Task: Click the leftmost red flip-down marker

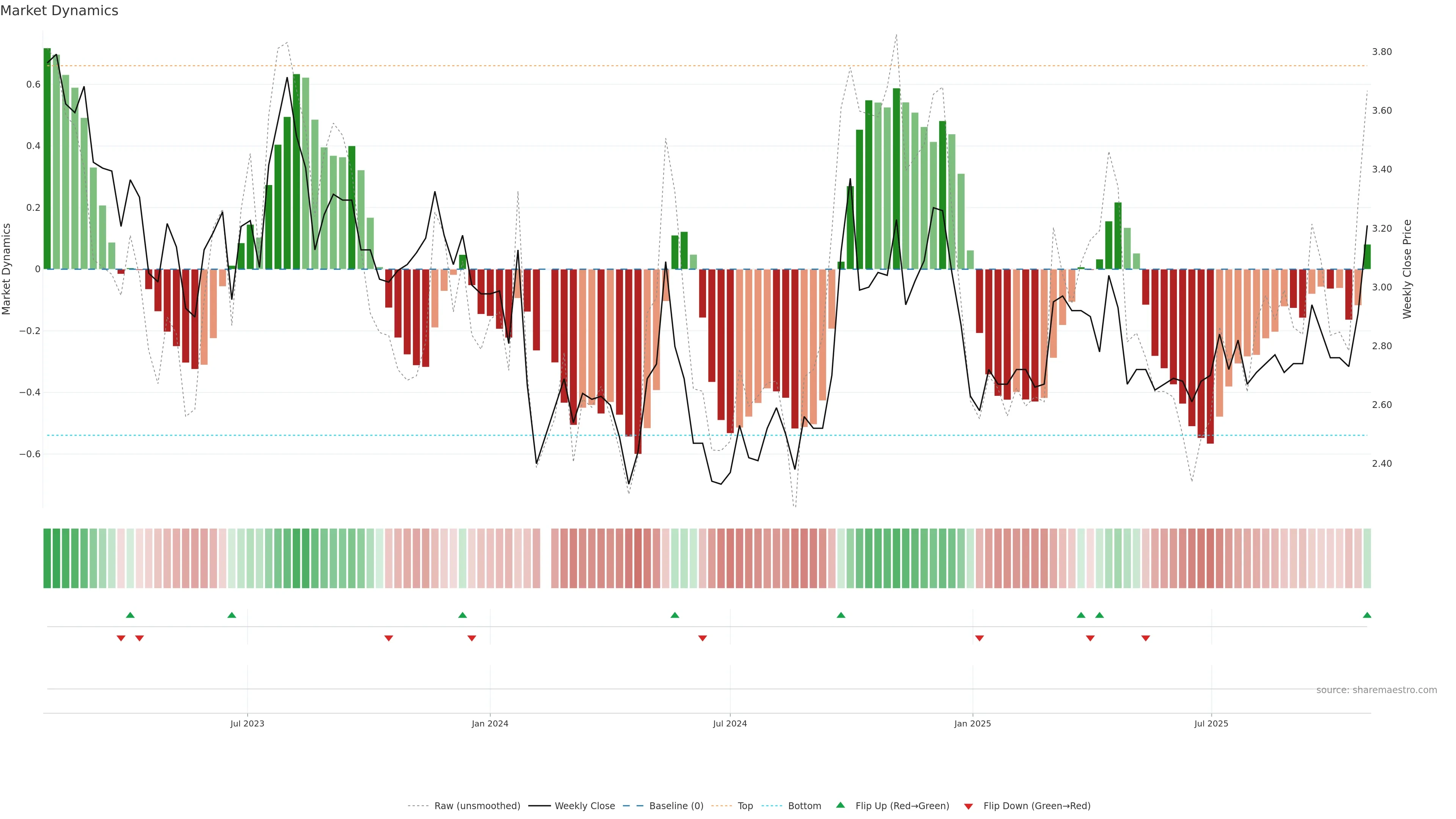Action: coord(121,638)
